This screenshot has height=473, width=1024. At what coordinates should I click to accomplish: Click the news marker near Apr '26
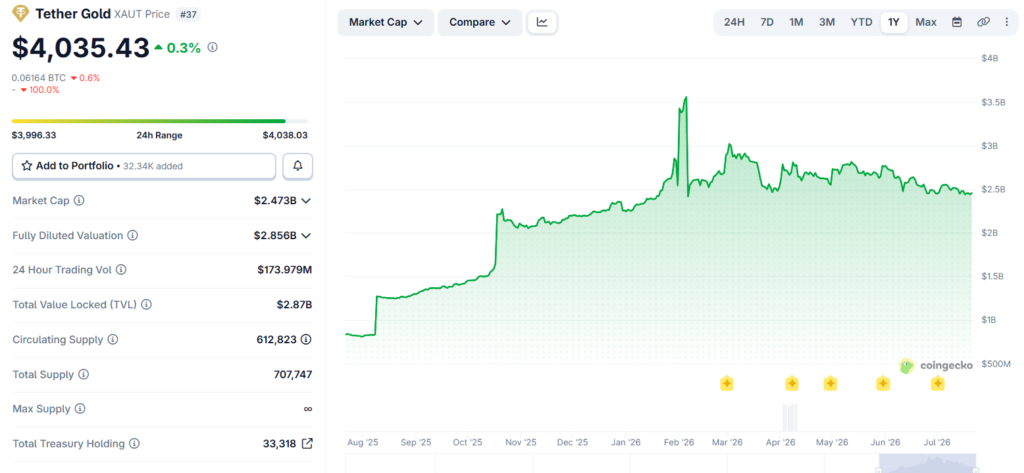(x=792, y=383)
